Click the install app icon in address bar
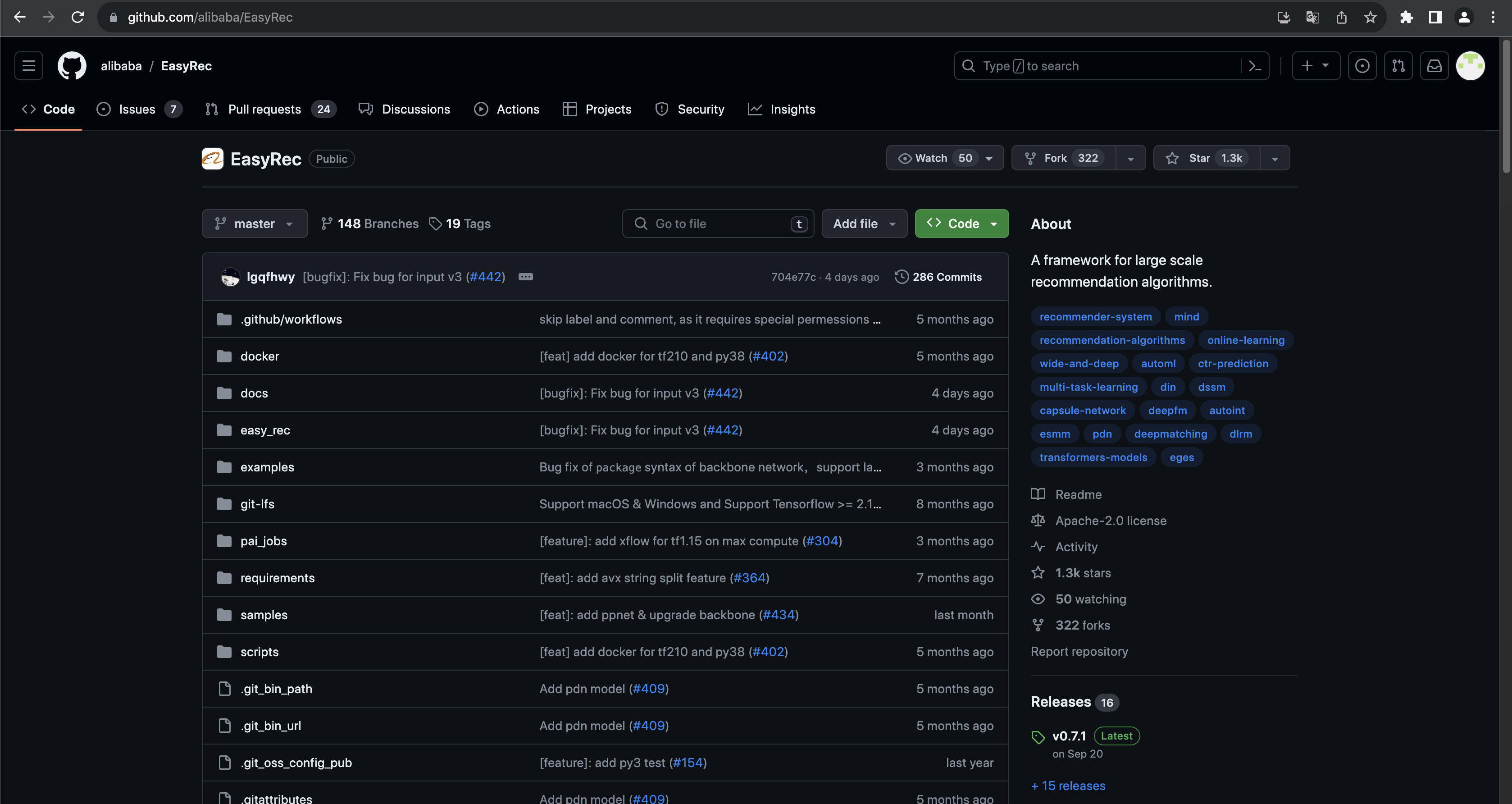The image size is (1512, 804). pyautogui.click(x=1284, y=17)
